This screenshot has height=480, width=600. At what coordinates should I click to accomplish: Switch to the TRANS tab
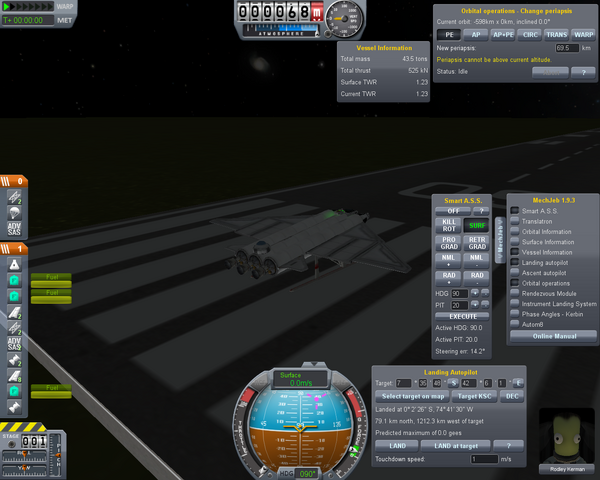[x=556, y=35]
